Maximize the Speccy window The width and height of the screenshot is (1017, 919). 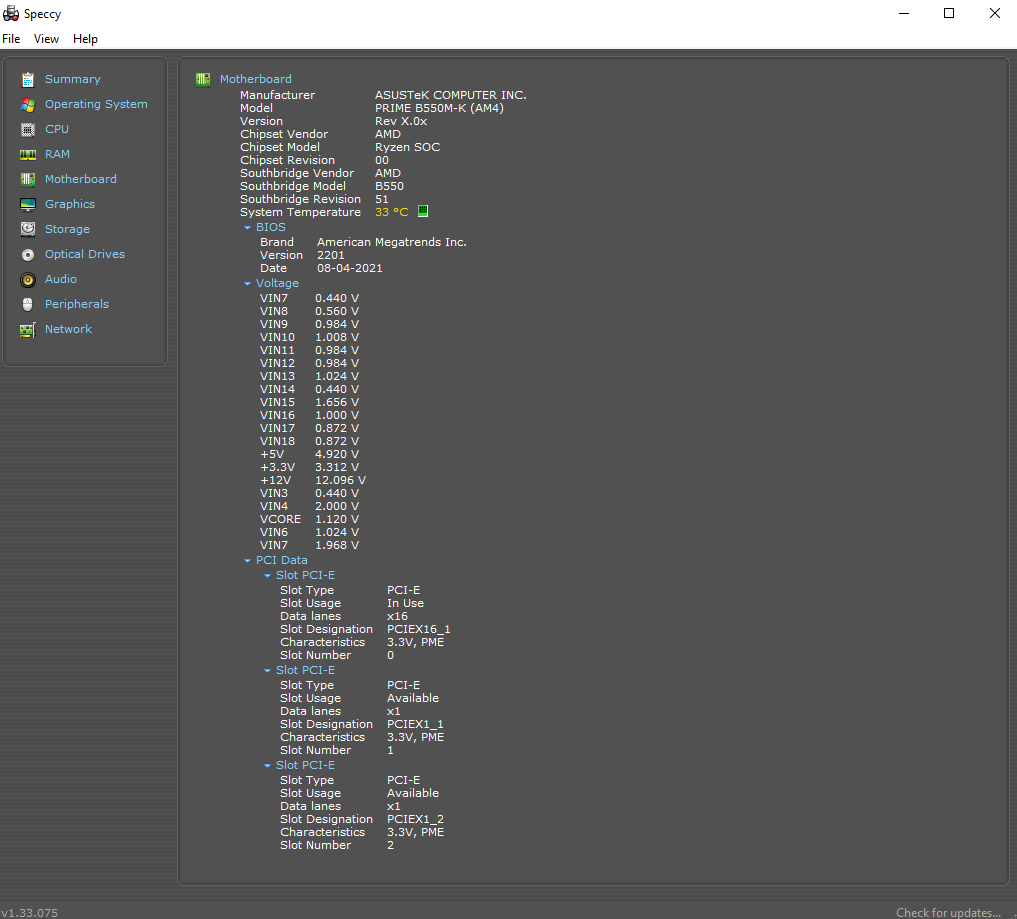tap(949, 14)
